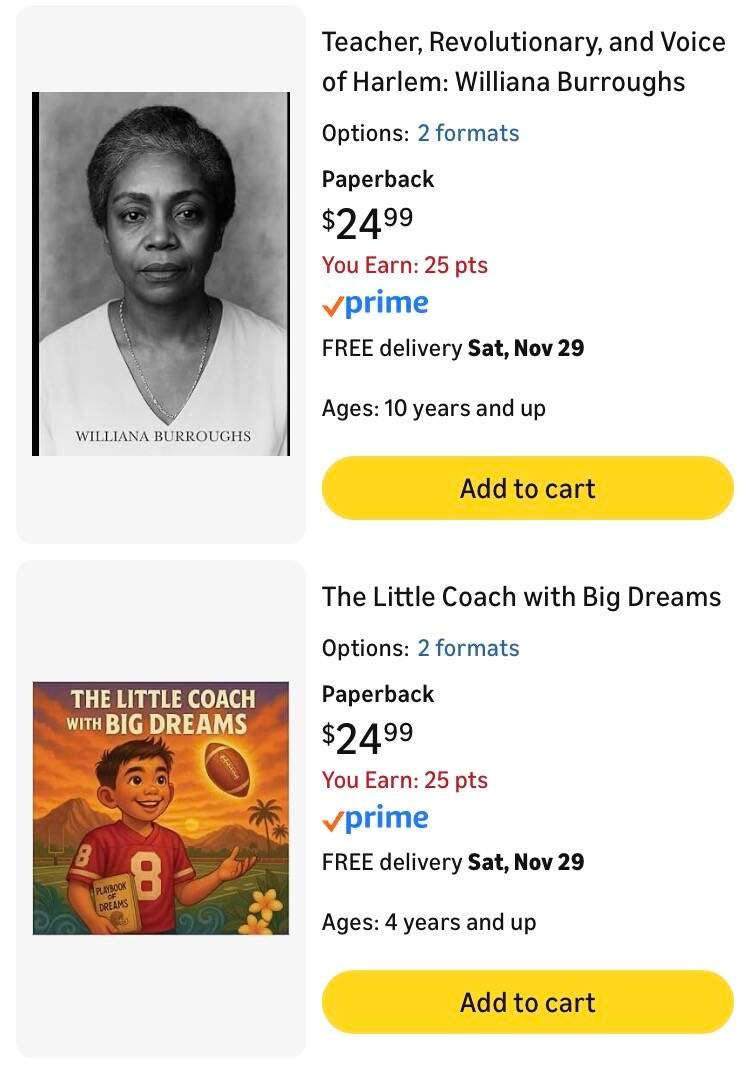This screenshot has width=750, height=1074.
Task: Click the $24.99 price of The Little Coach
Action: 367,737
